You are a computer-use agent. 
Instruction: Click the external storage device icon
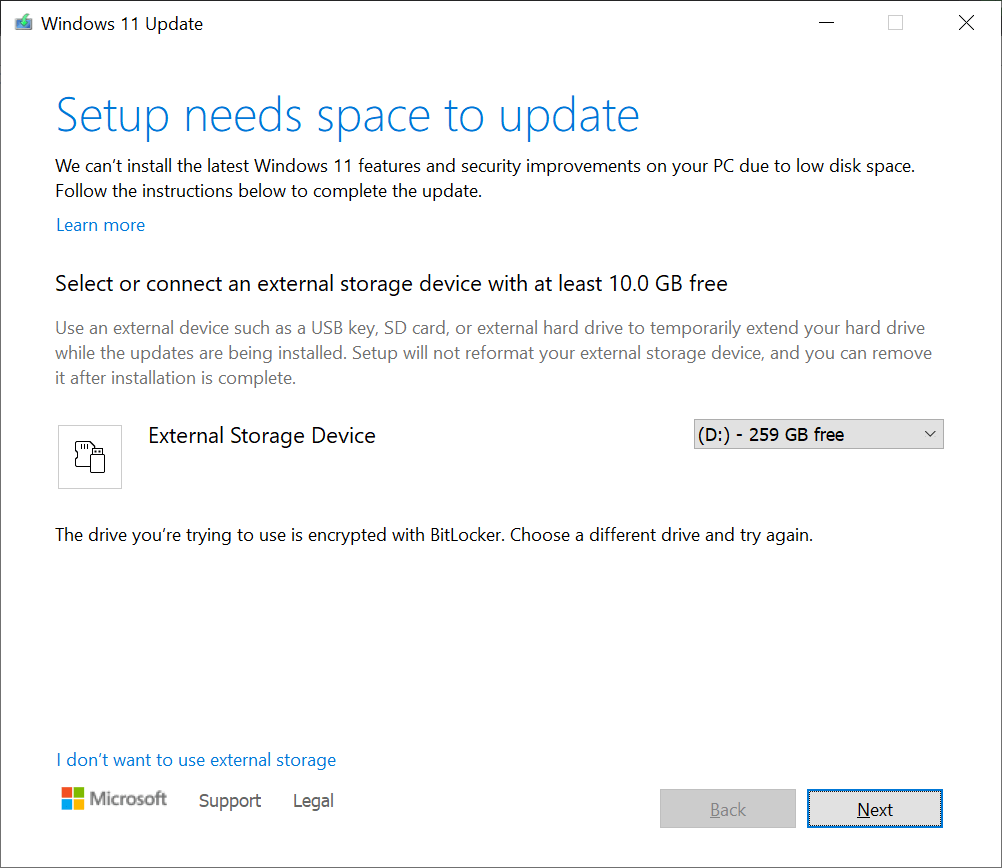click(x=90, y=457)
